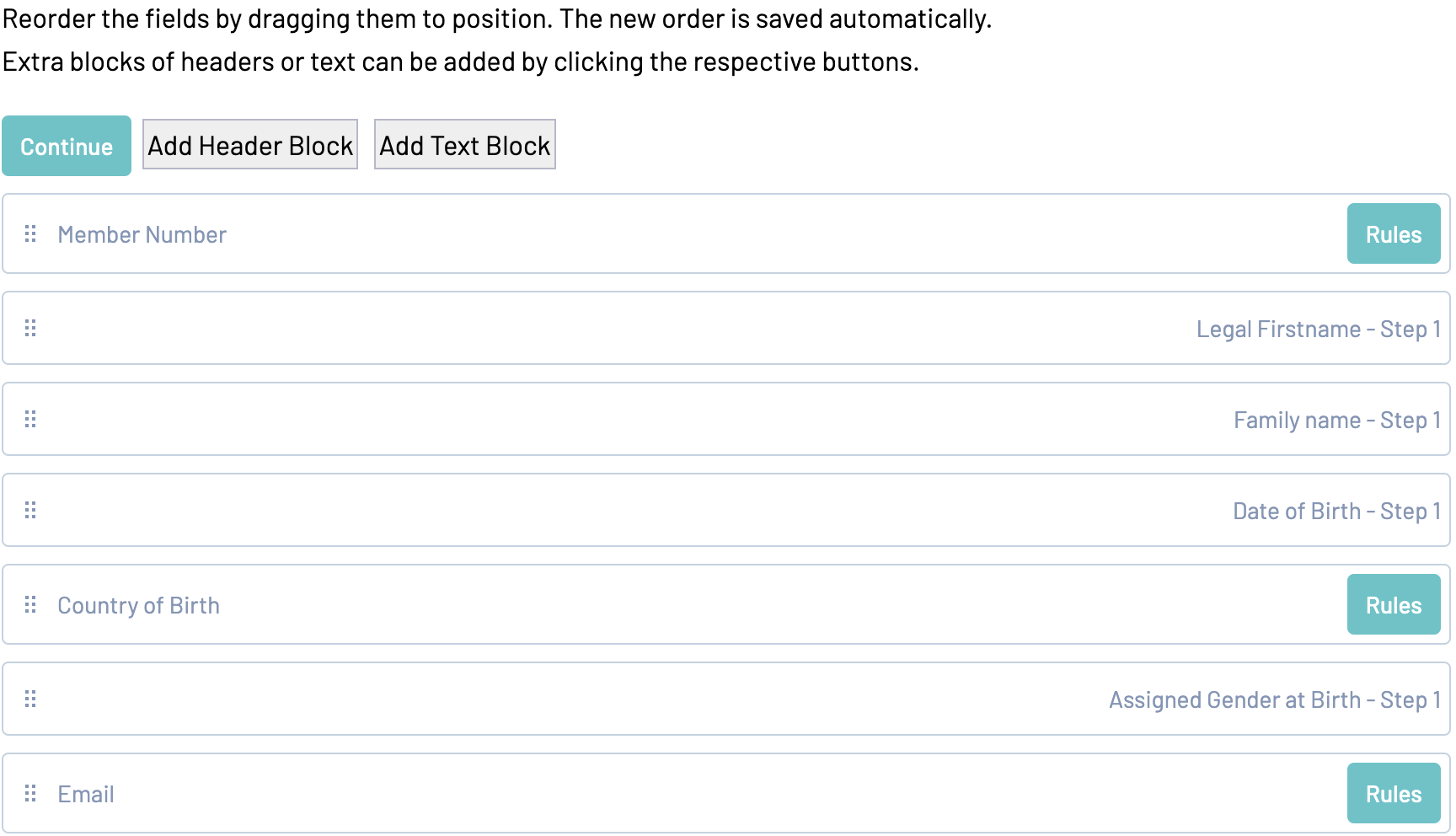The image size is (1456, 836).
Task: Select the Date of Birth - Step 1 label
Action: pyautogui.click(x=1336, y=511)
